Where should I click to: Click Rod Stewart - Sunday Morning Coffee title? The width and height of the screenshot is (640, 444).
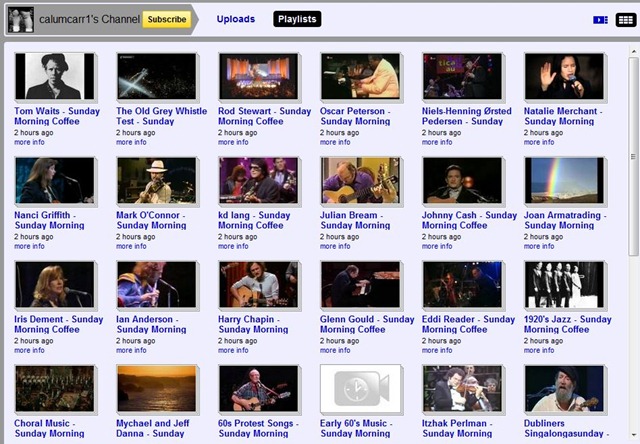click(264, 116)
